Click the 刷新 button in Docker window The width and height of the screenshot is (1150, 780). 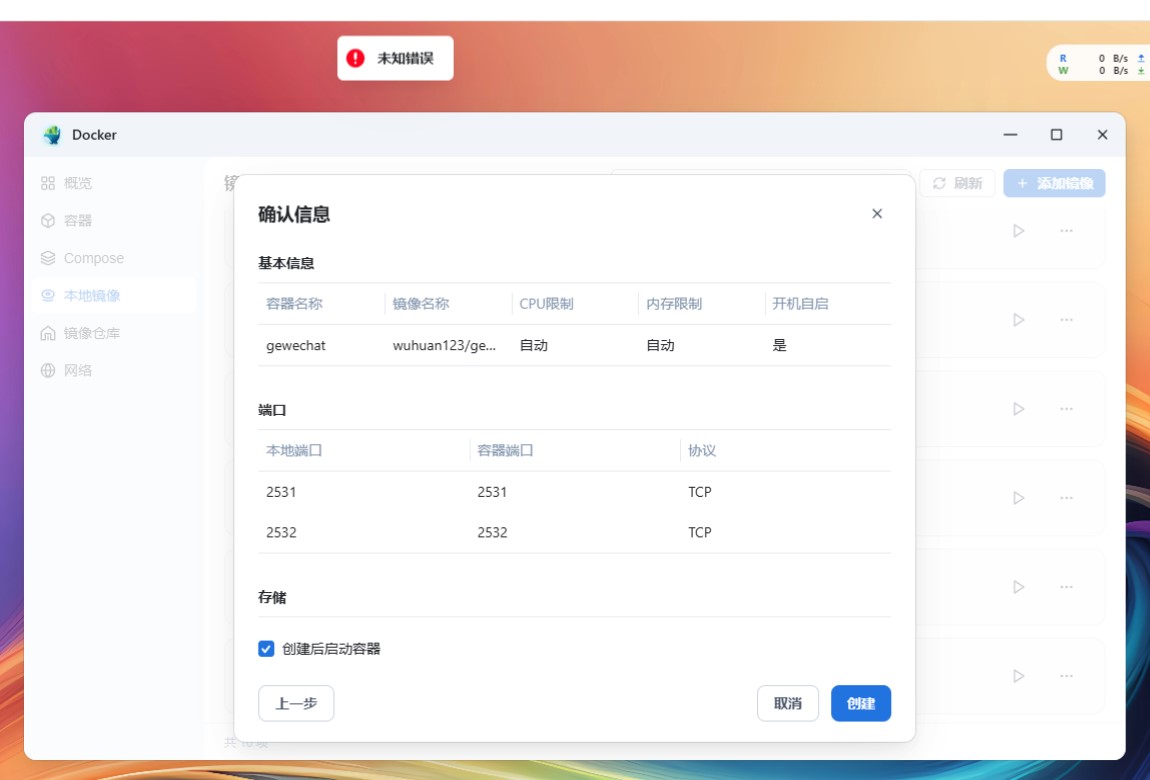coord(957,183)
